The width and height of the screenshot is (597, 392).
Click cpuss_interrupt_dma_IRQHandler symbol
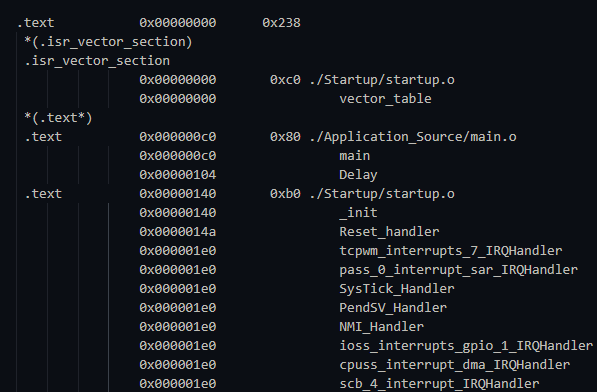click(455, 365)
